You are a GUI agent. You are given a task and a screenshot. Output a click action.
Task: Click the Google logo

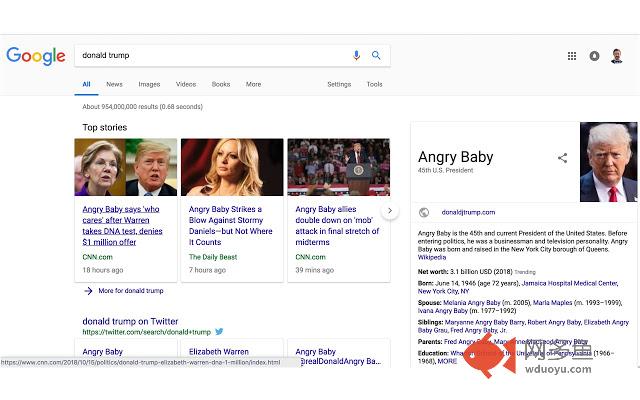tap(36, 56)
